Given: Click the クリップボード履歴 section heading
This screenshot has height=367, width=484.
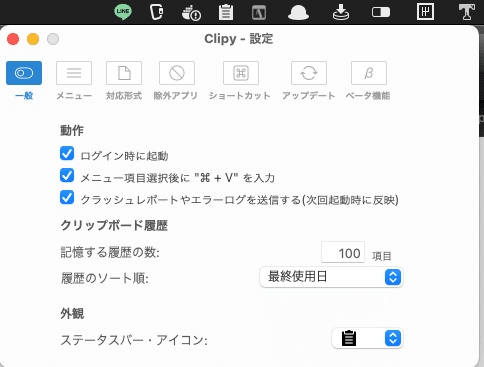Looking at the screenshot, I should pos(114,226).
